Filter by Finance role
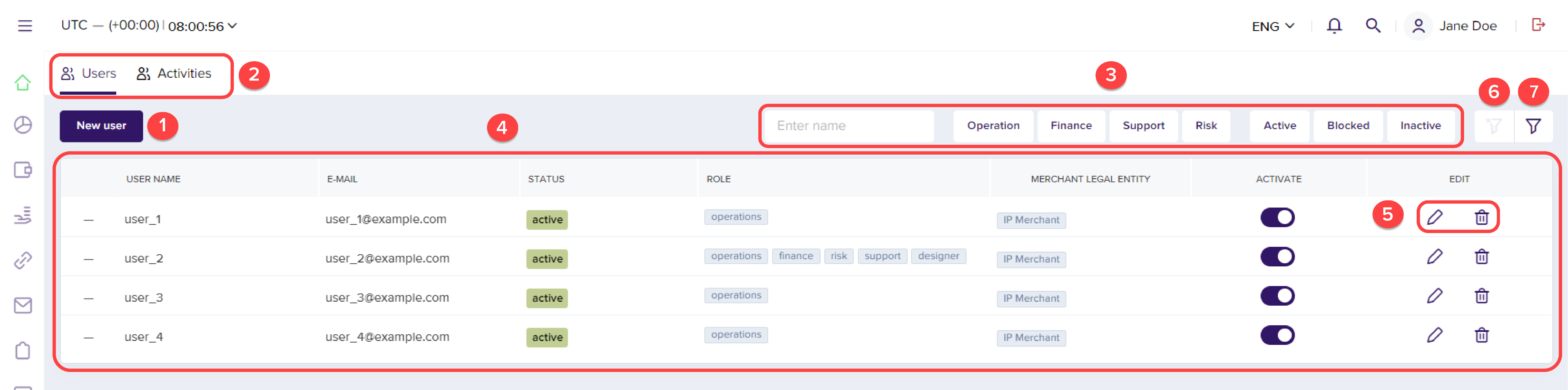The height and width of the screenshot is (390, 1568). click(1071, 126)
